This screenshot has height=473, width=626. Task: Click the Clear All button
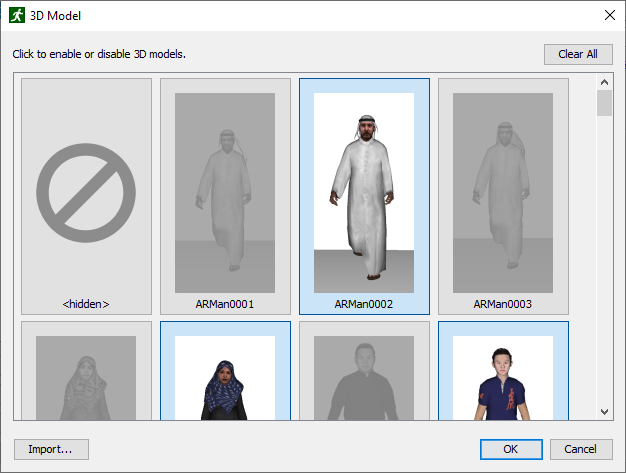coord(578,54)
